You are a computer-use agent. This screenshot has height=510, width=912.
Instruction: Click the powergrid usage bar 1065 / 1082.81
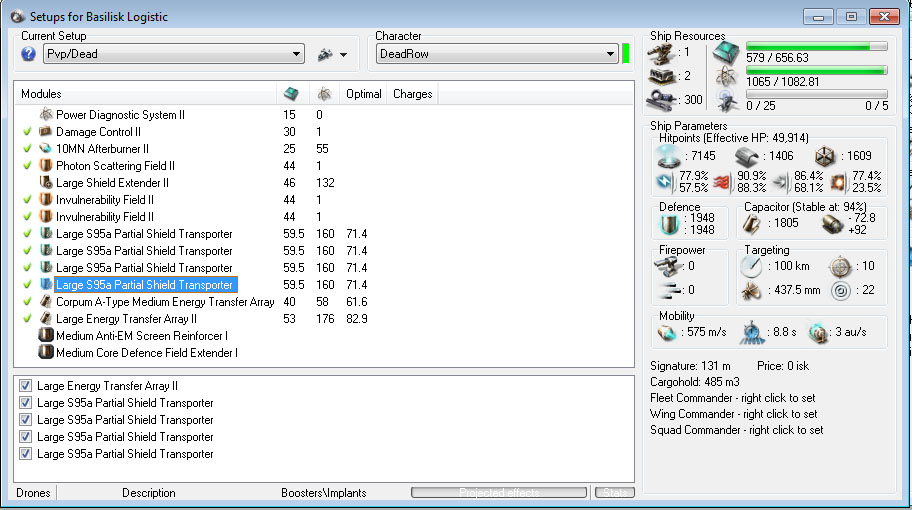(816, 70)
